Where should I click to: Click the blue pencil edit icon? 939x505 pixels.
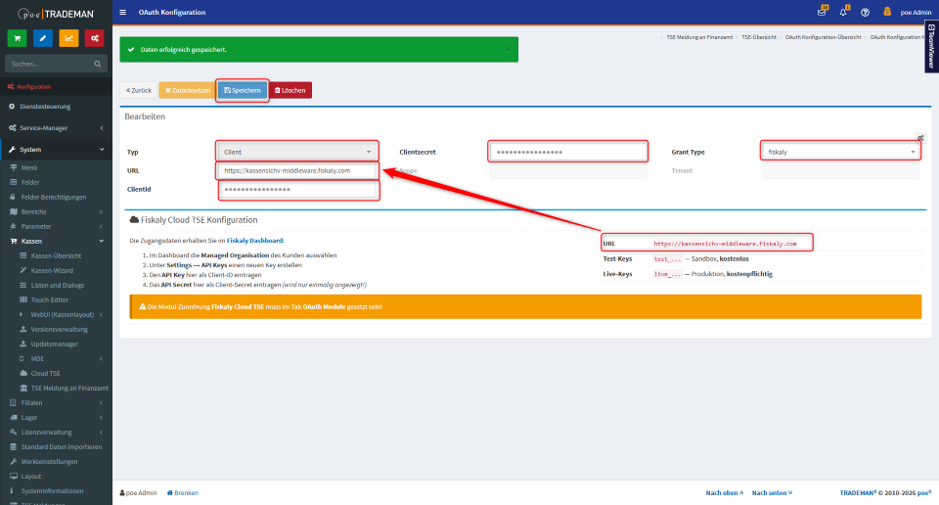coord(43,38)
